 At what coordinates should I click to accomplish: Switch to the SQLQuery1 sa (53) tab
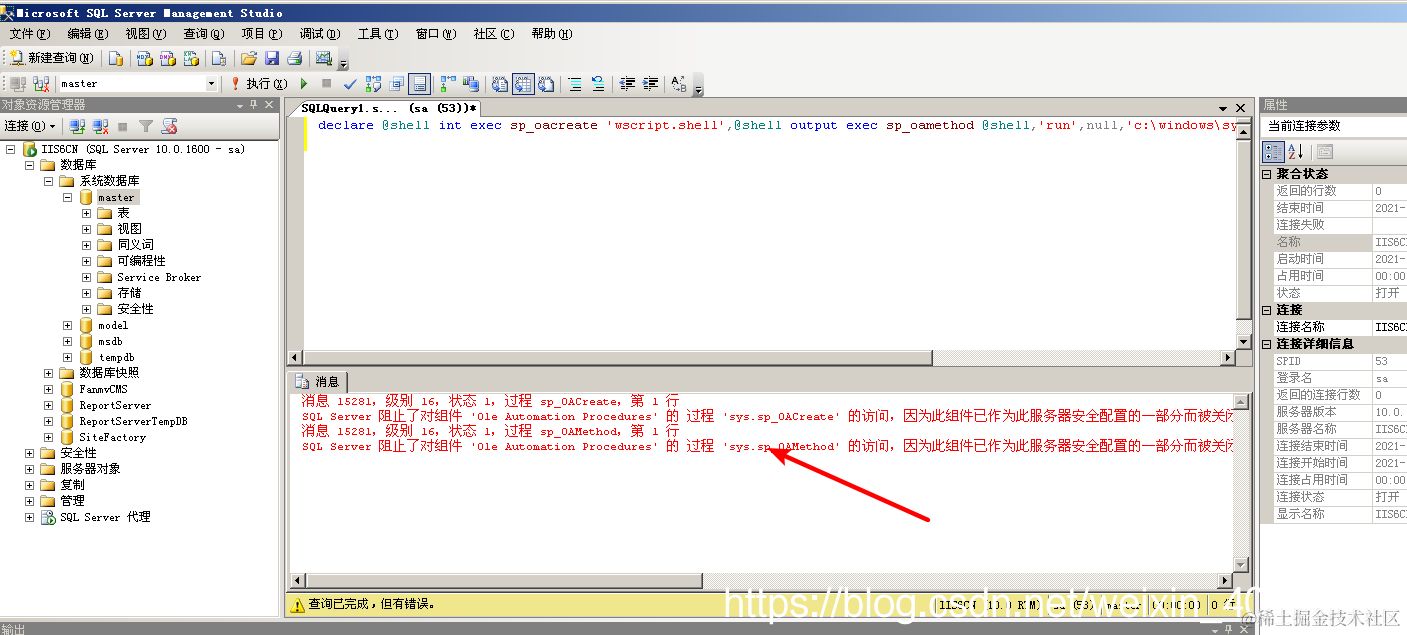(x=389, y=108)
